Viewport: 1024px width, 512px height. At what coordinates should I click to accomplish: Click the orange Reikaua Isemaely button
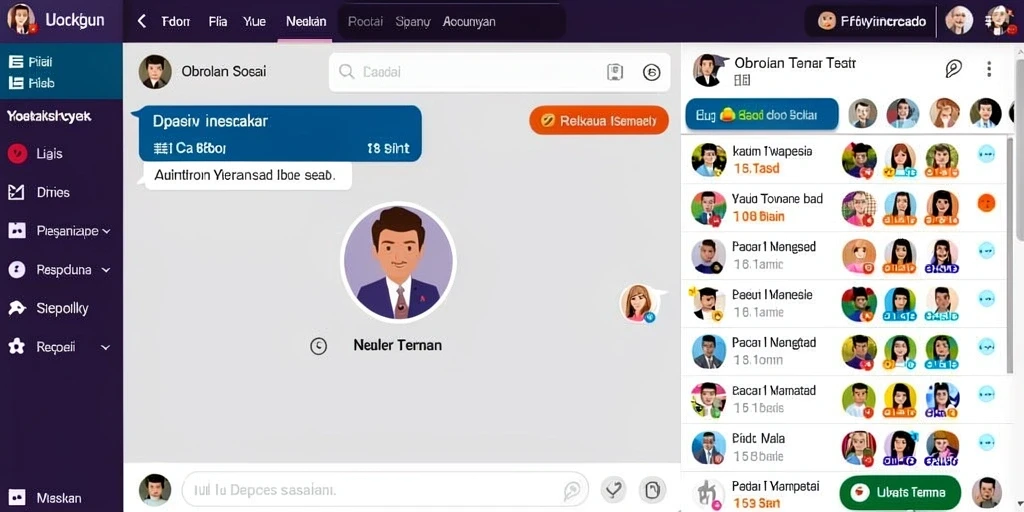(599, 120)
